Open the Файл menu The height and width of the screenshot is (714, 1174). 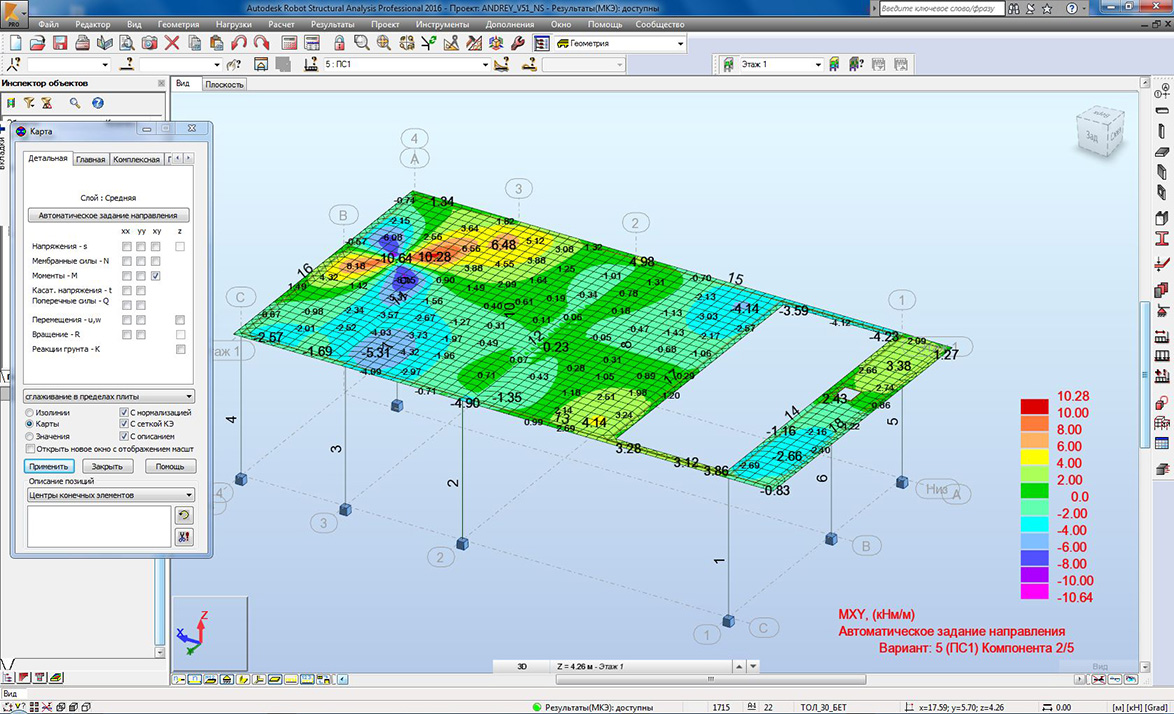(x=48, y=24)
